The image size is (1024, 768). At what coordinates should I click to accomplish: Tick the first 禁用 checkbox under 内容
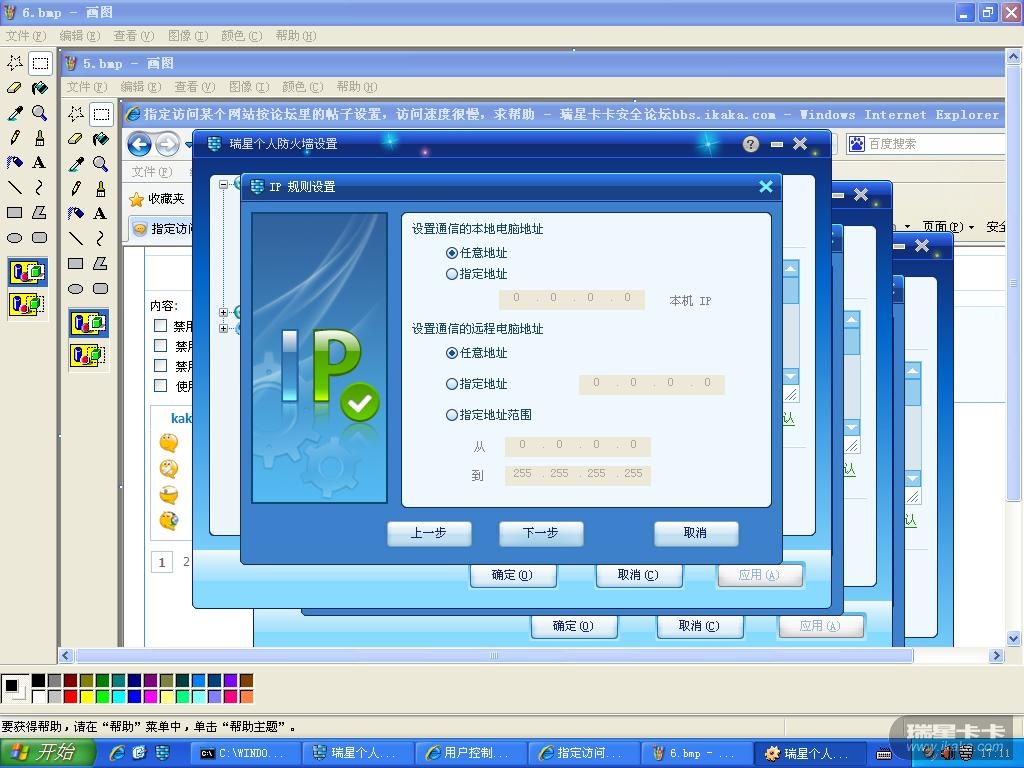pos(160,325)
